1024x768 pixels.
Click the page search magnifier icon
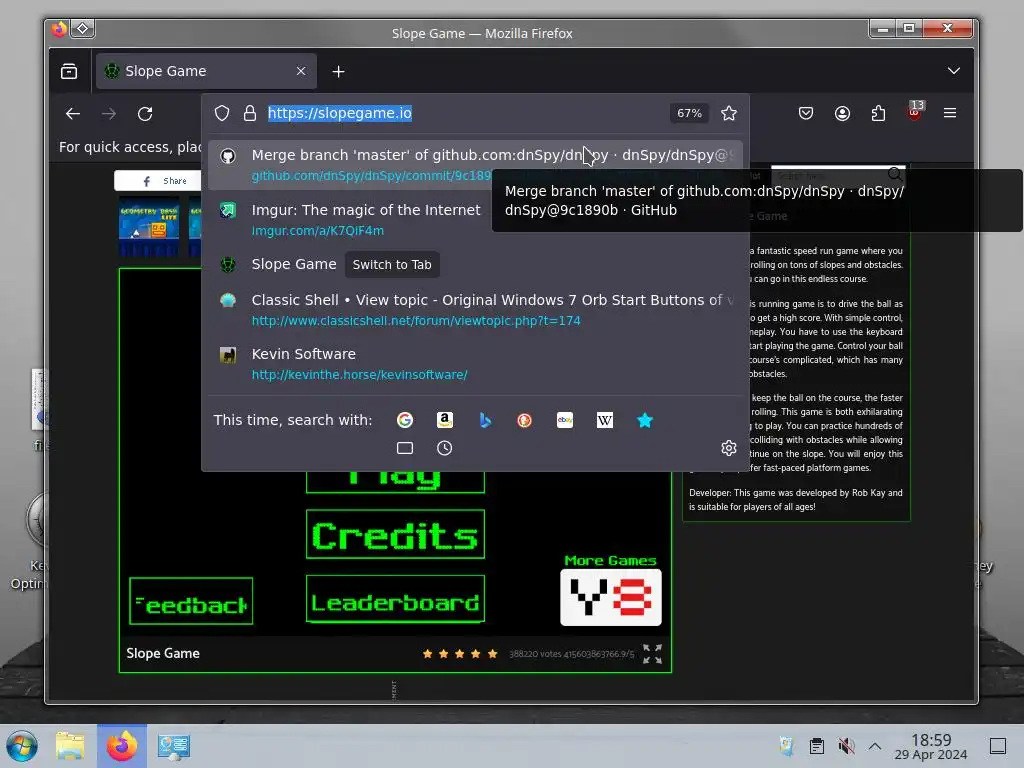[895, 174]
